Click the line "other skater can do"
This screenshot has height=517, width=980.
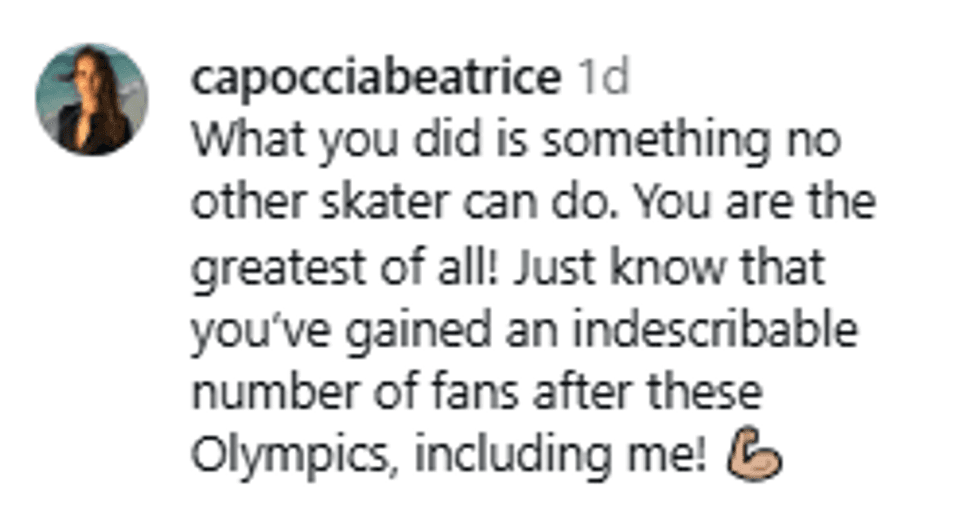[533, 206]
